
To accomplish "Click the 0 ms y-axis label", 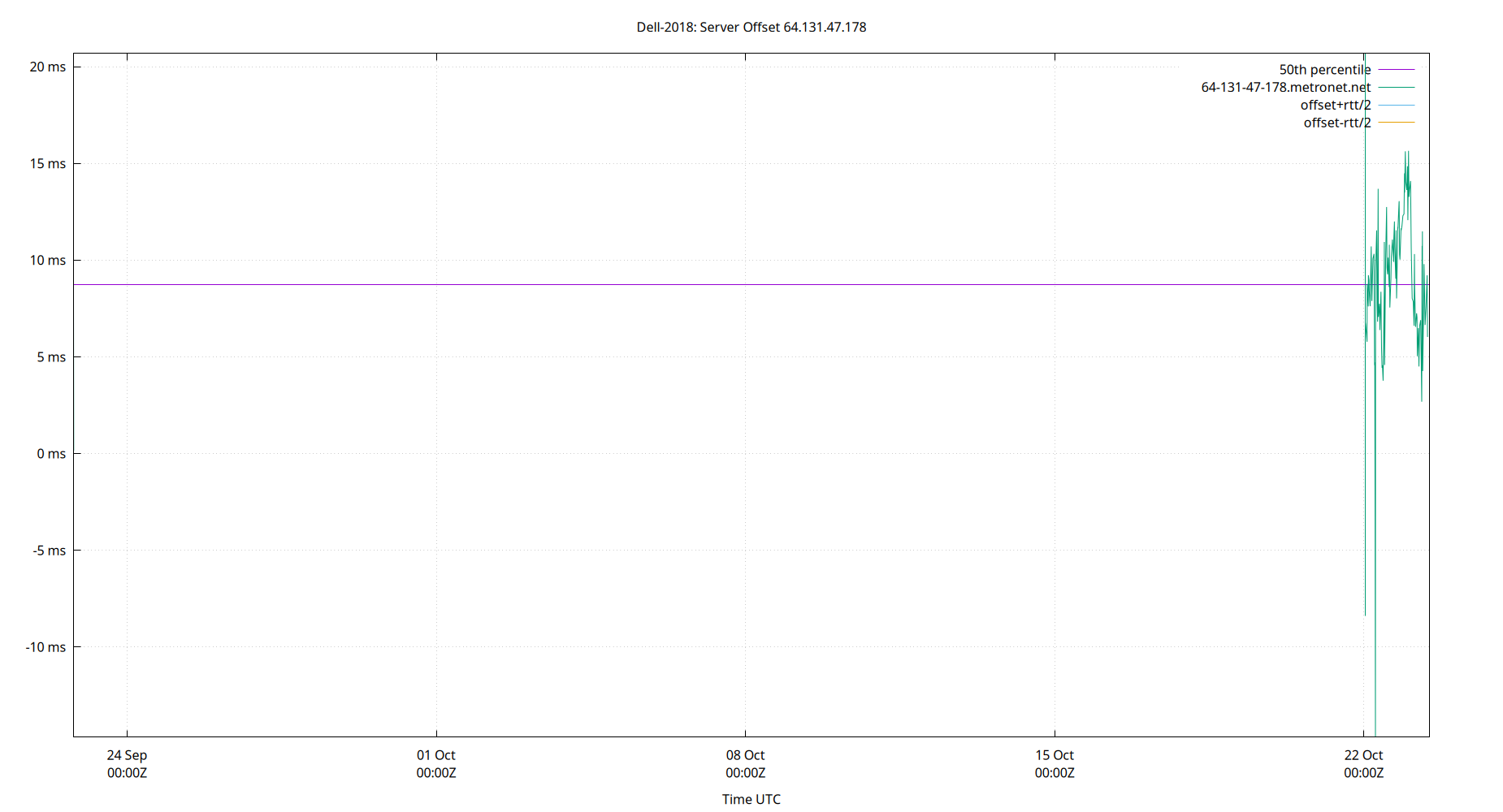I will click(x=51, y=453).
